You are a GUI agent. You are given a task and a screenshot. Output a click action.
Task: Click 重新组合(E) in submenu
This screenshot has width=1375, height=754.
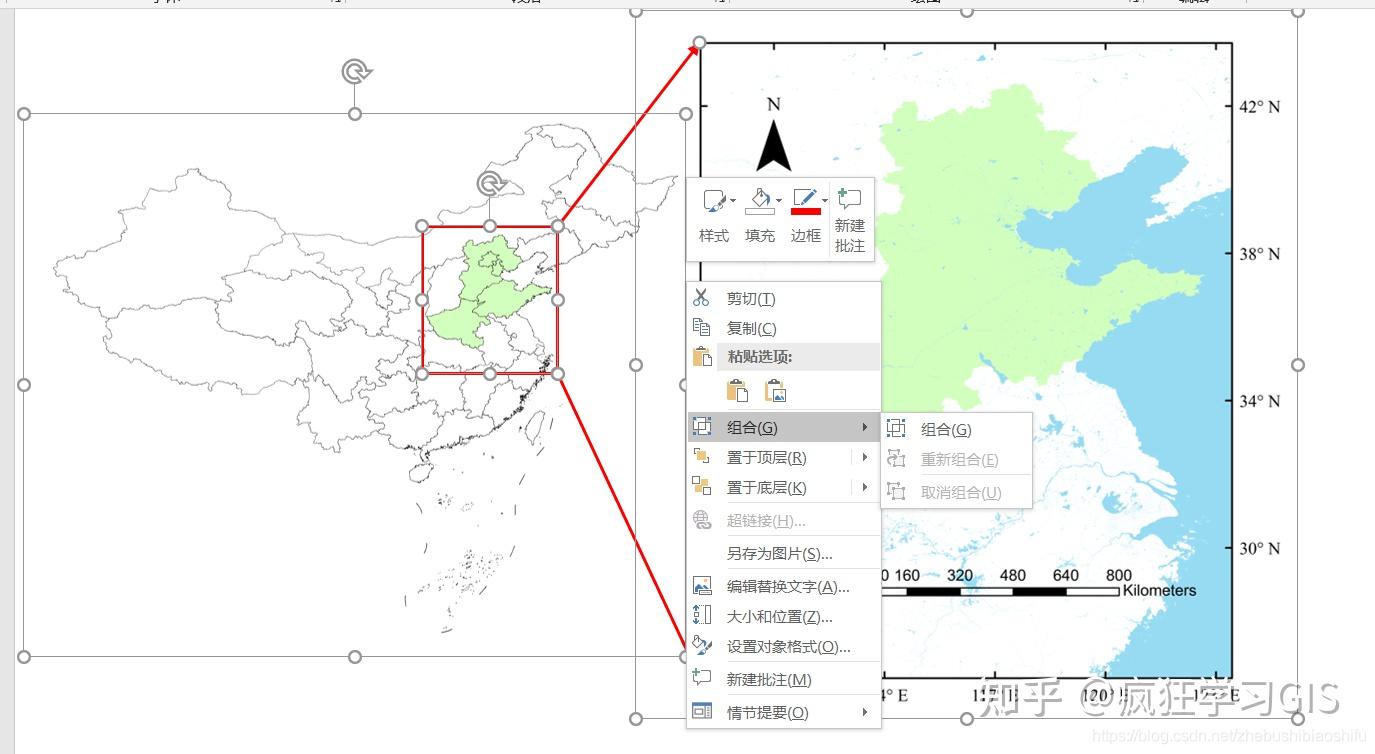click(959, 460)
